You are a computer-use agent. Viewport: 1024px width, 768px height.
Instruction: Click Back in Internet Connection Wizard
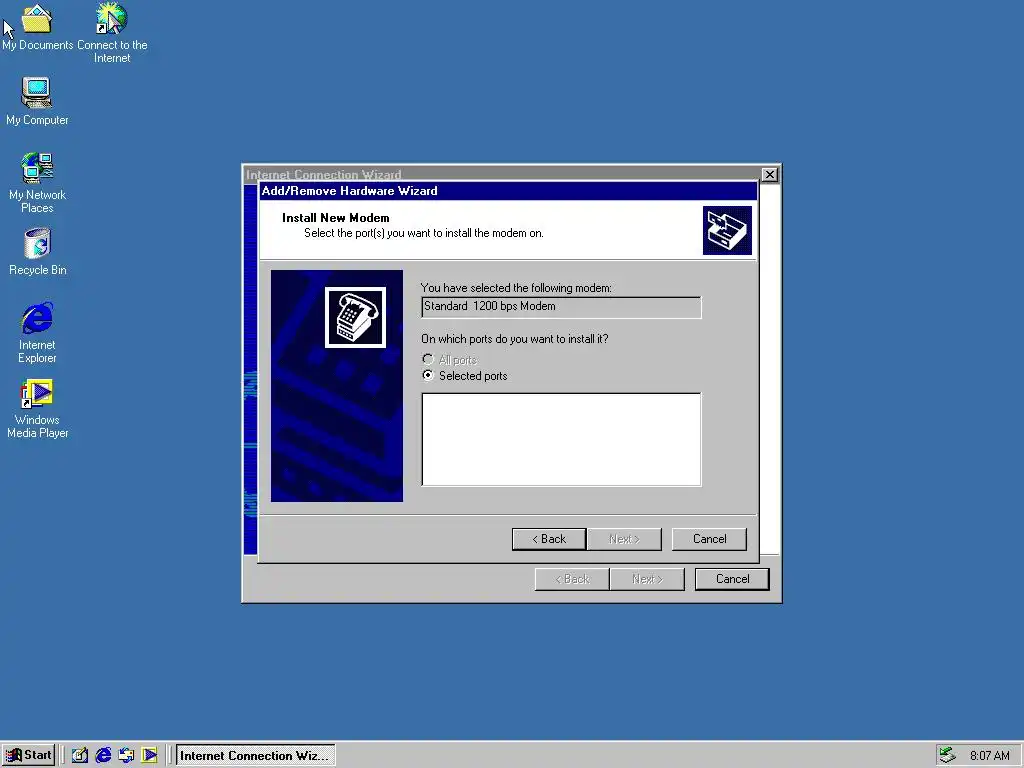point(572,579)
